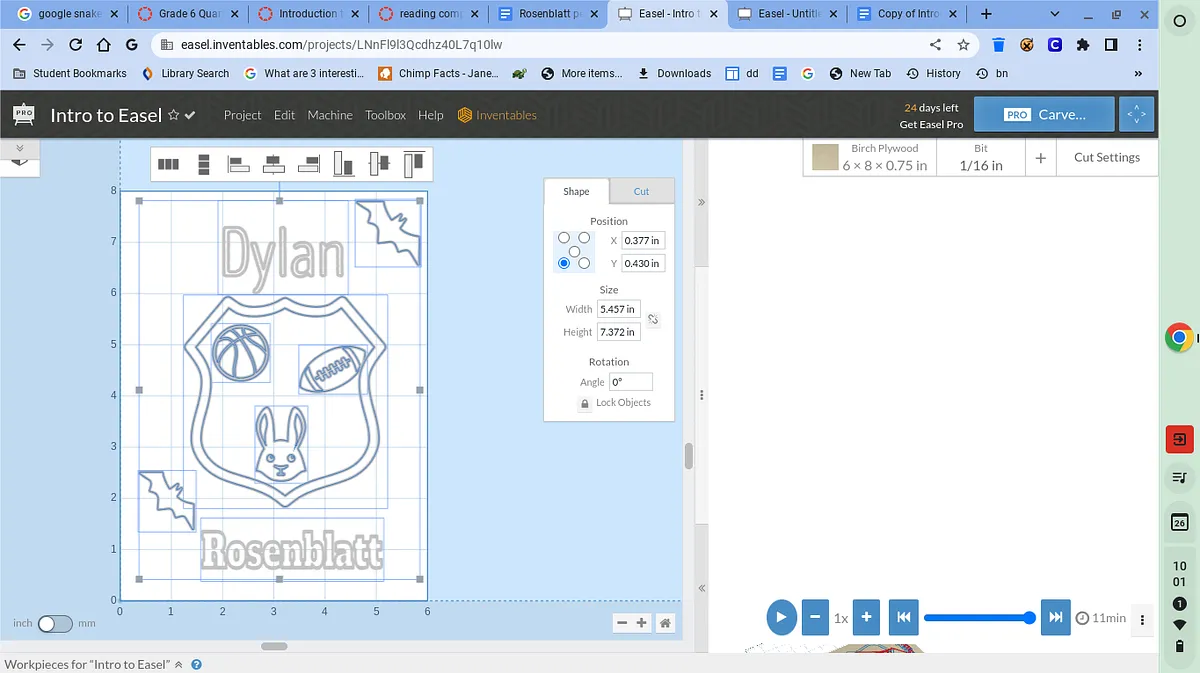Expand the Workpieces for Intro to Easel panel
The height and width of the screenshot is (673, 1200).
(179, 665)
